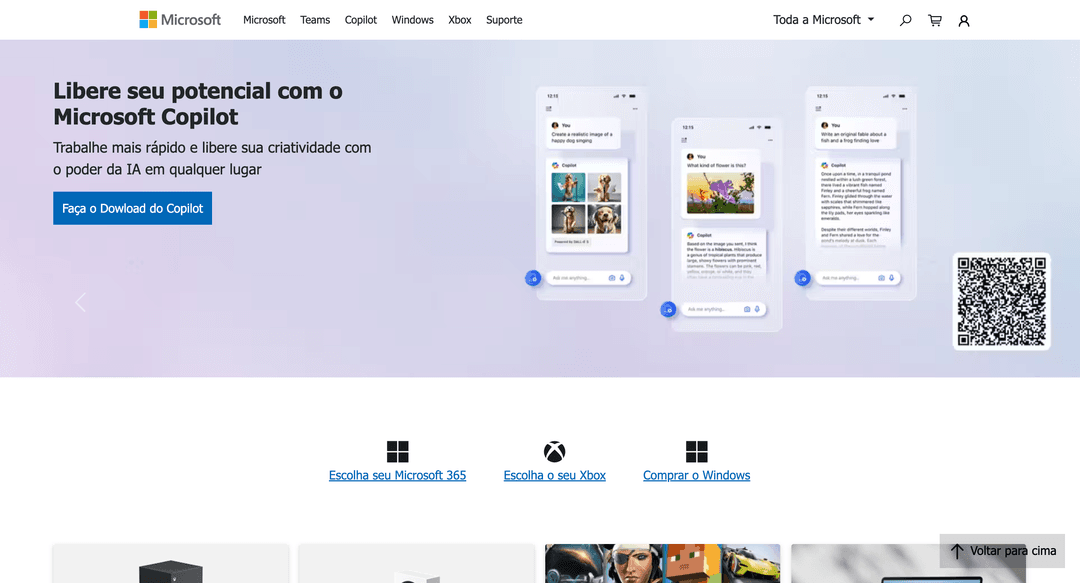Click Faça o Download do Copilot button
This screenshot has height=583, width=1080.
pos(132,208)
